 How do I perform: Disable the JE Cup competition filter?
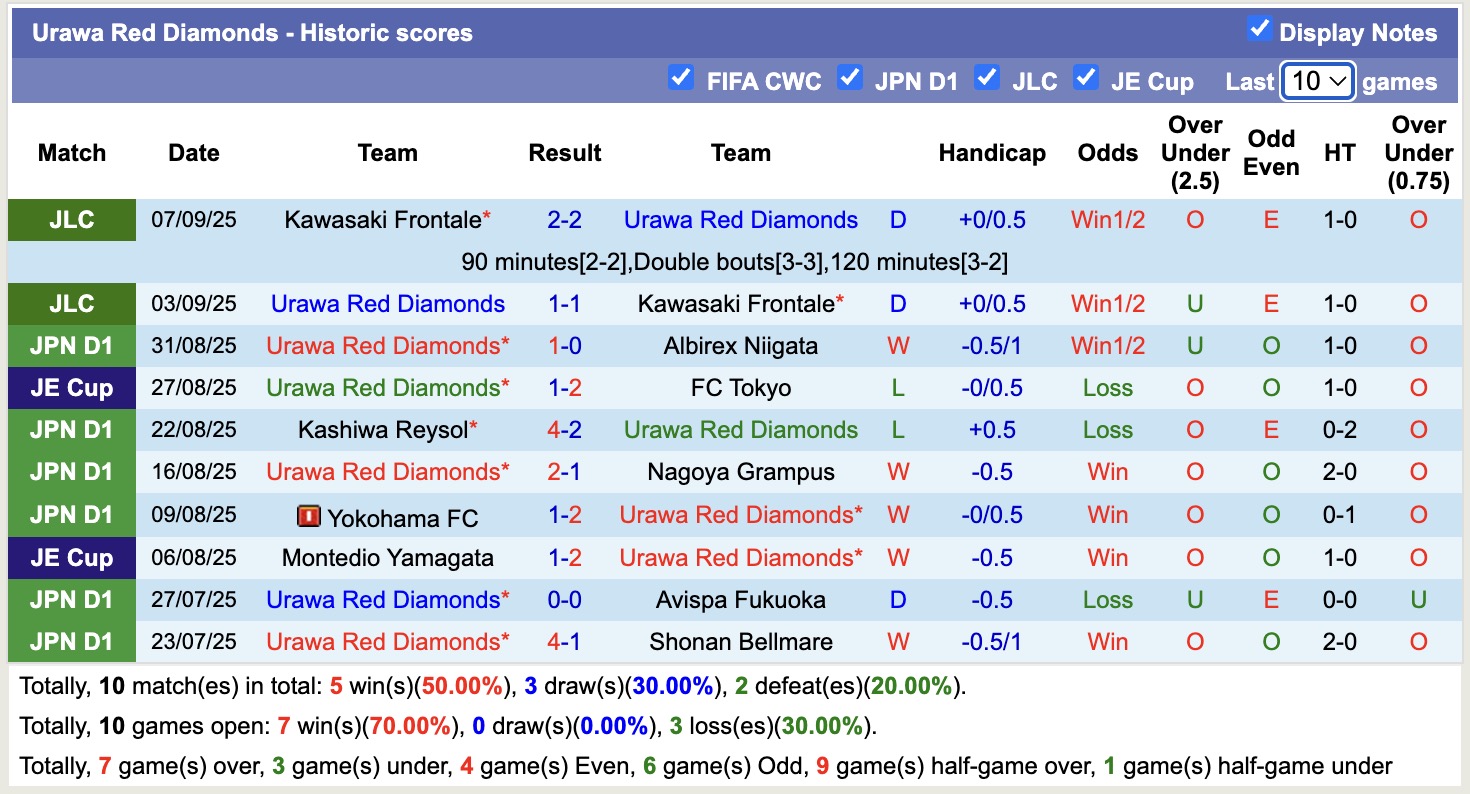(x=1086, y=76)
